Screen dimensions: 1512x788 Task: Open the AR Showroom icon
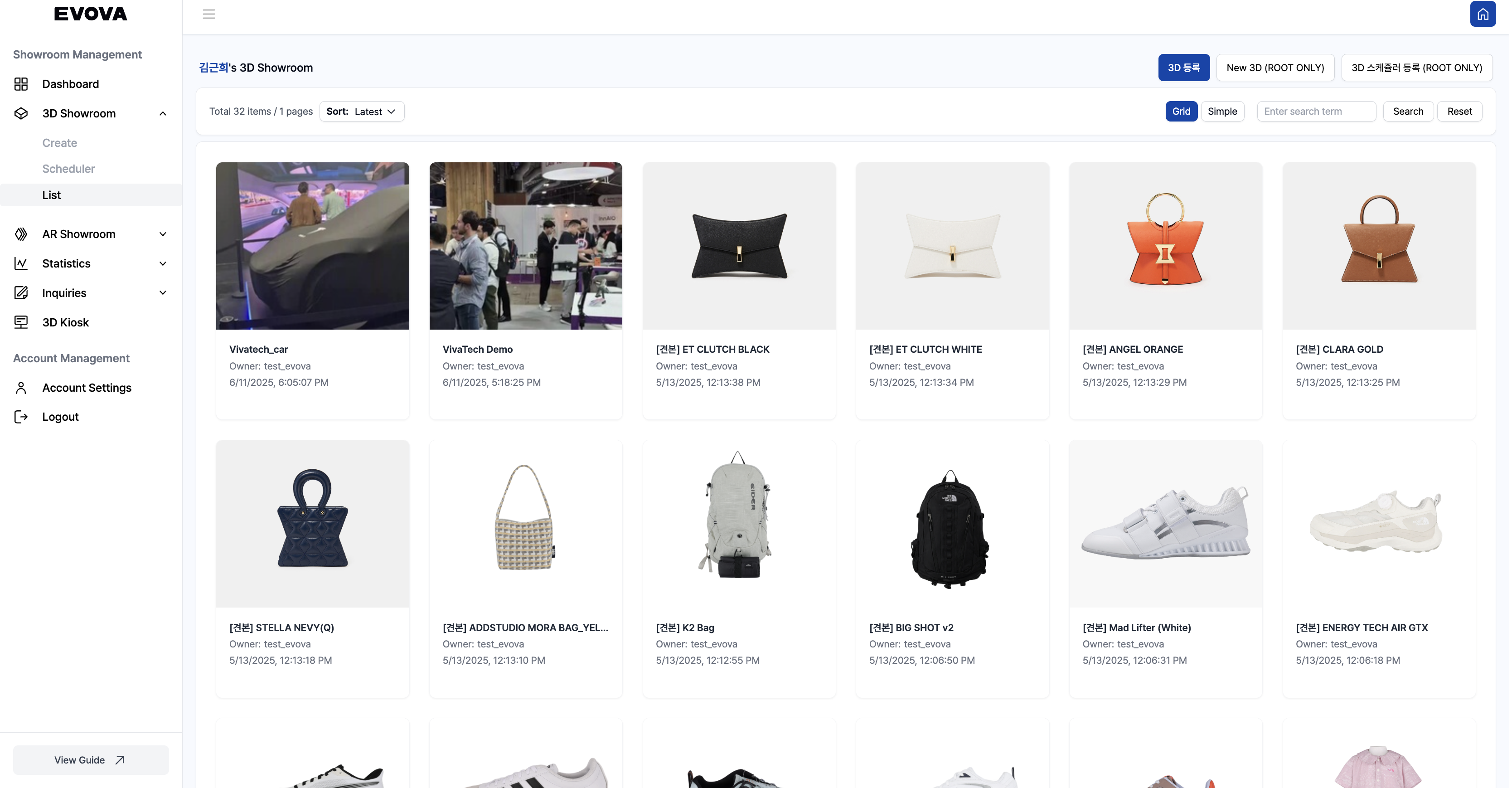[21, 233]
